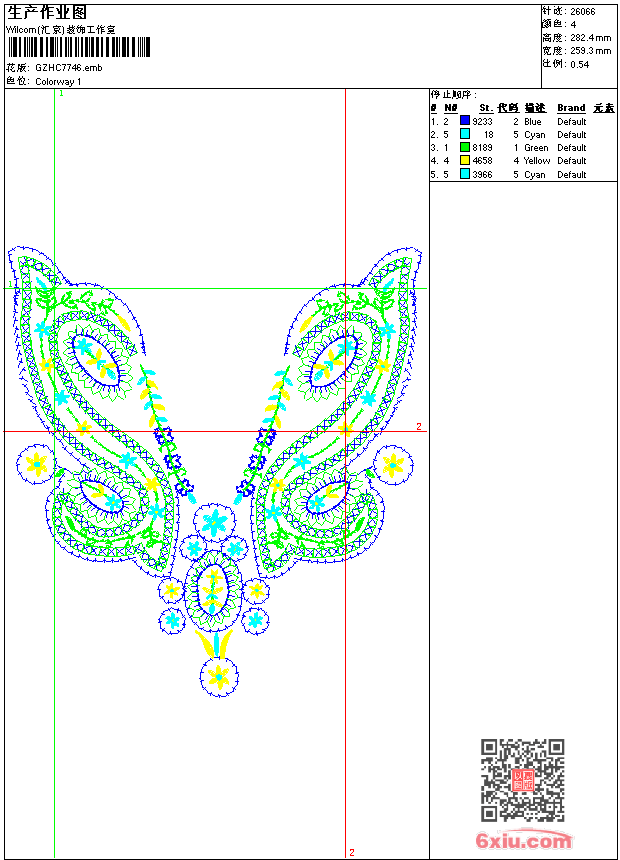Click the file name 'GZHC7746.emb'

point(69,68)
